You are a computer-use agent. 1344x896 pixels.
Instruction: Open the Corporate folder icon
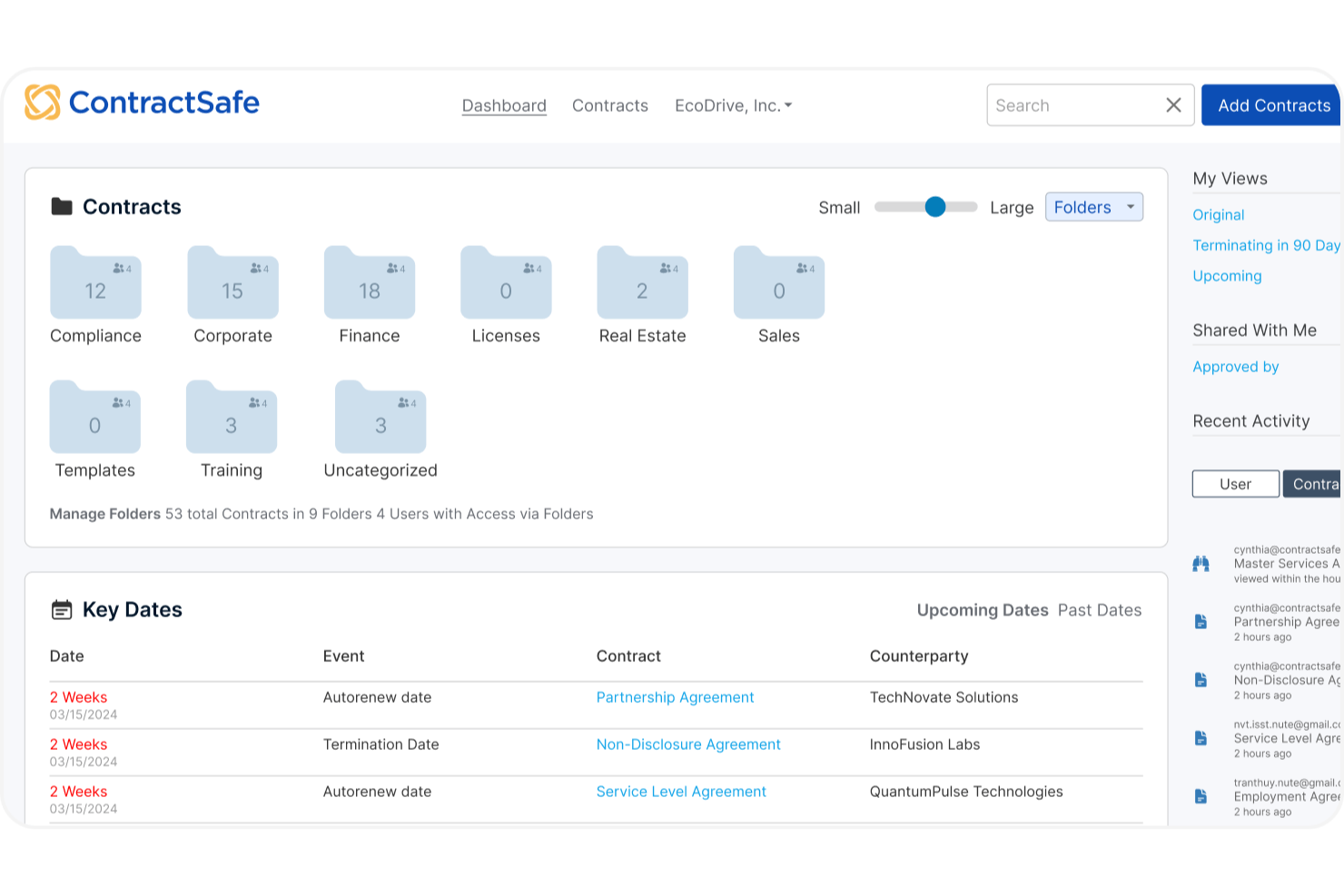pos(232,282)
